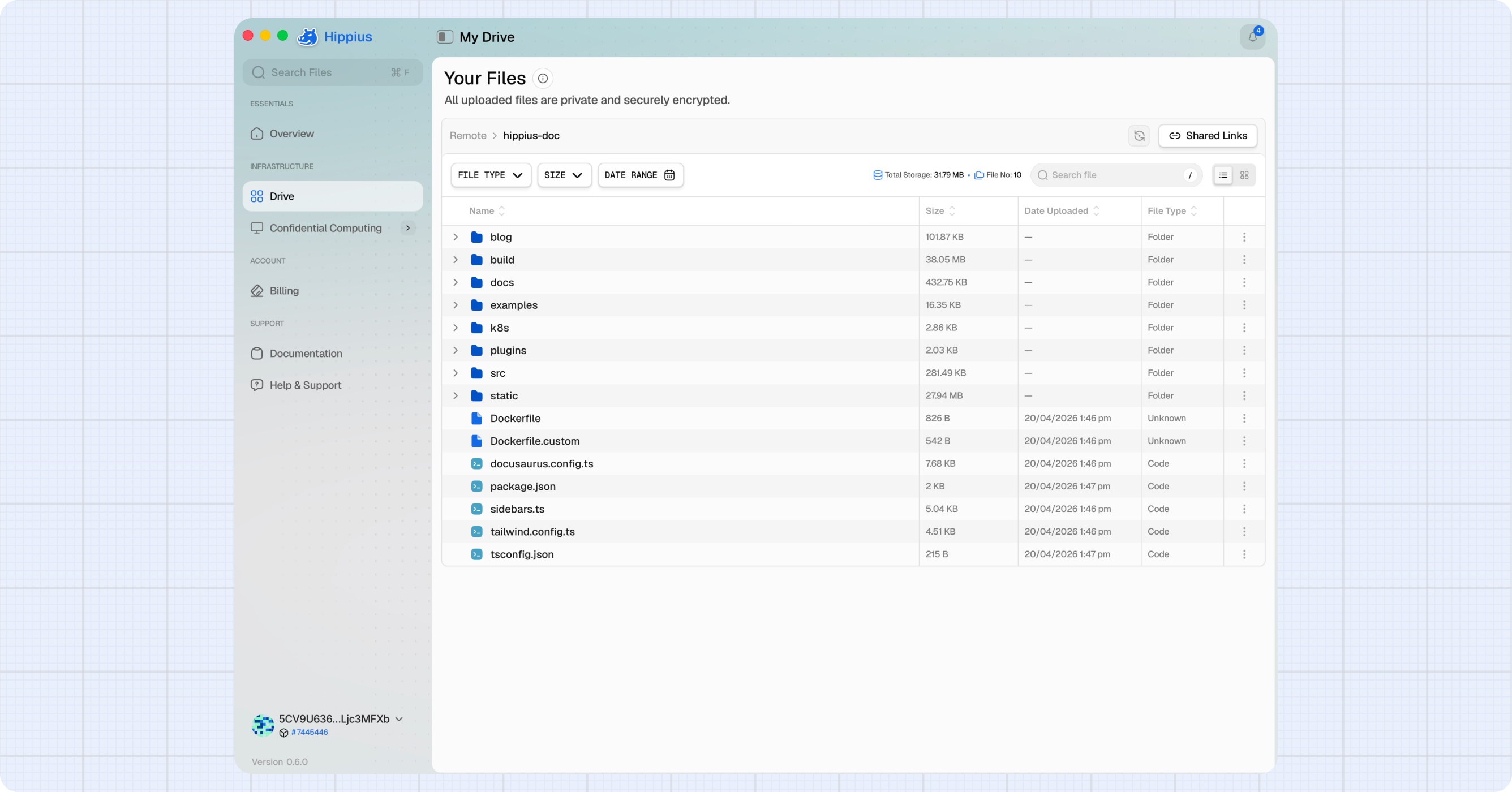Image resolution: width=1512 pixels, height=792 pixels.
Task: Open the SIZE filter dropdown
Action: tap(564, 175)
